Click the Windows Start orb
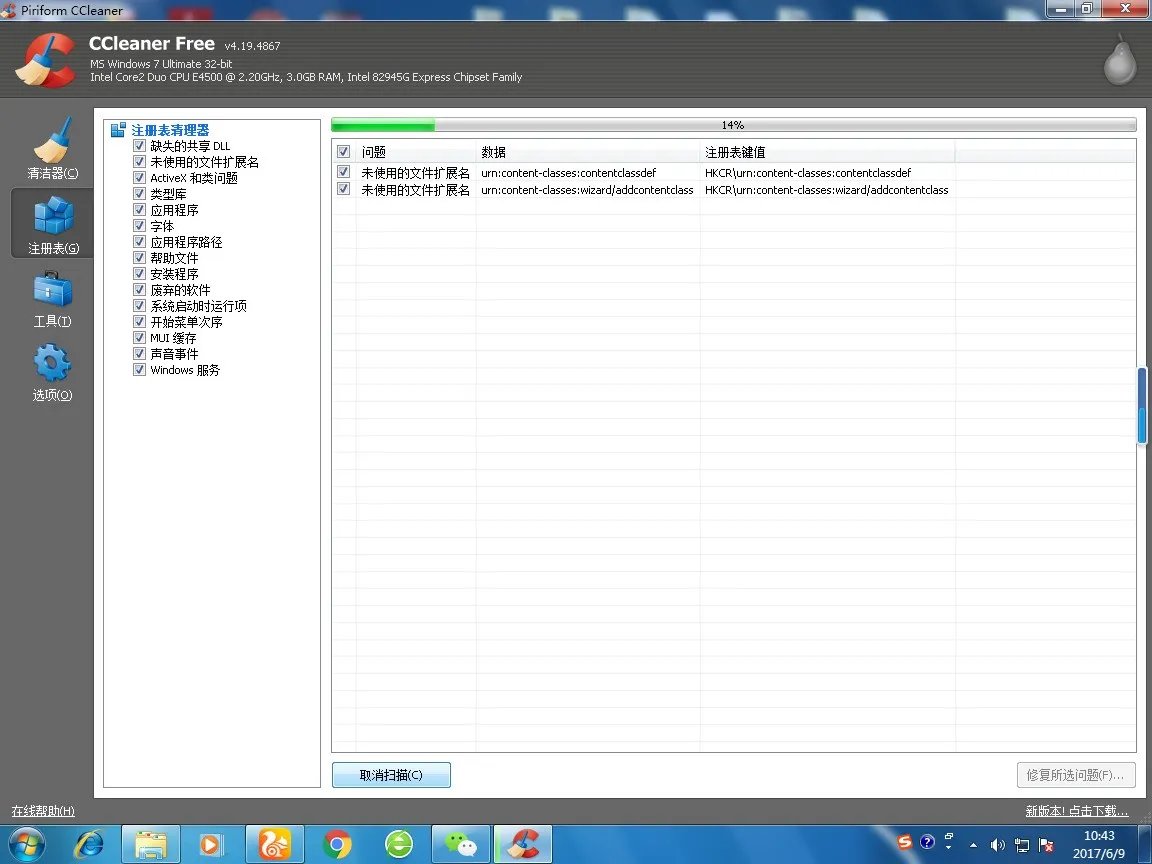1152x864 pixels. [x=27, y=845]
